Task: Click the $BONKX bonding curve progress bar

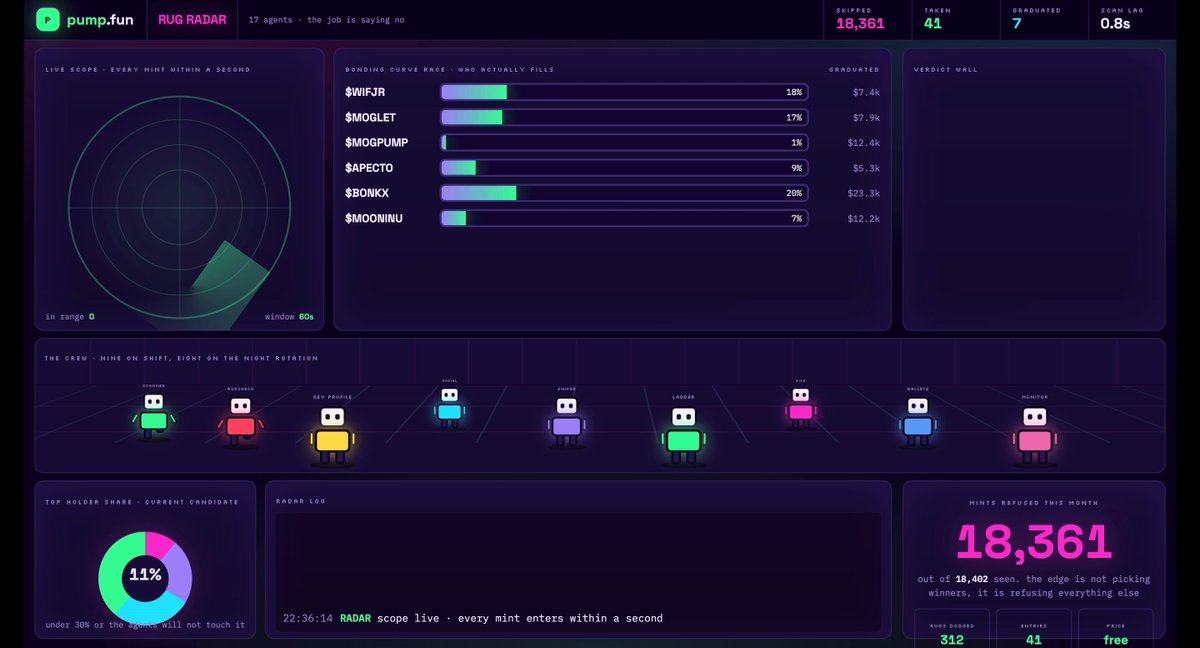Action: pos(624,192)
